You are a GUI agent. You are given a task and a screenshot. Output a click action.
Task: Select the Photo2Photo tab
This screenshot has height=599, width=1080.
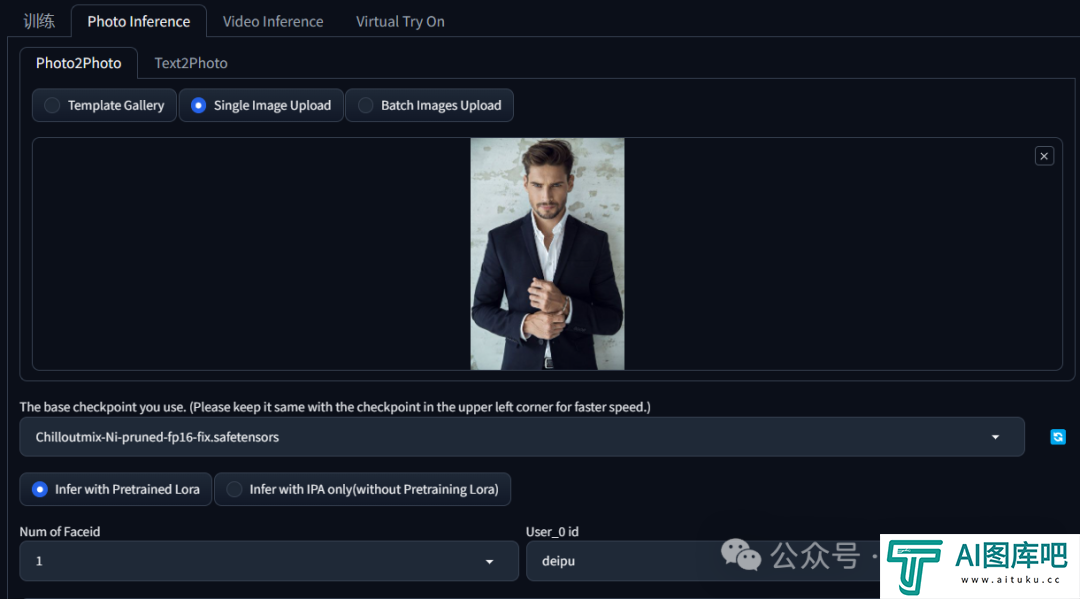(79, 63)
